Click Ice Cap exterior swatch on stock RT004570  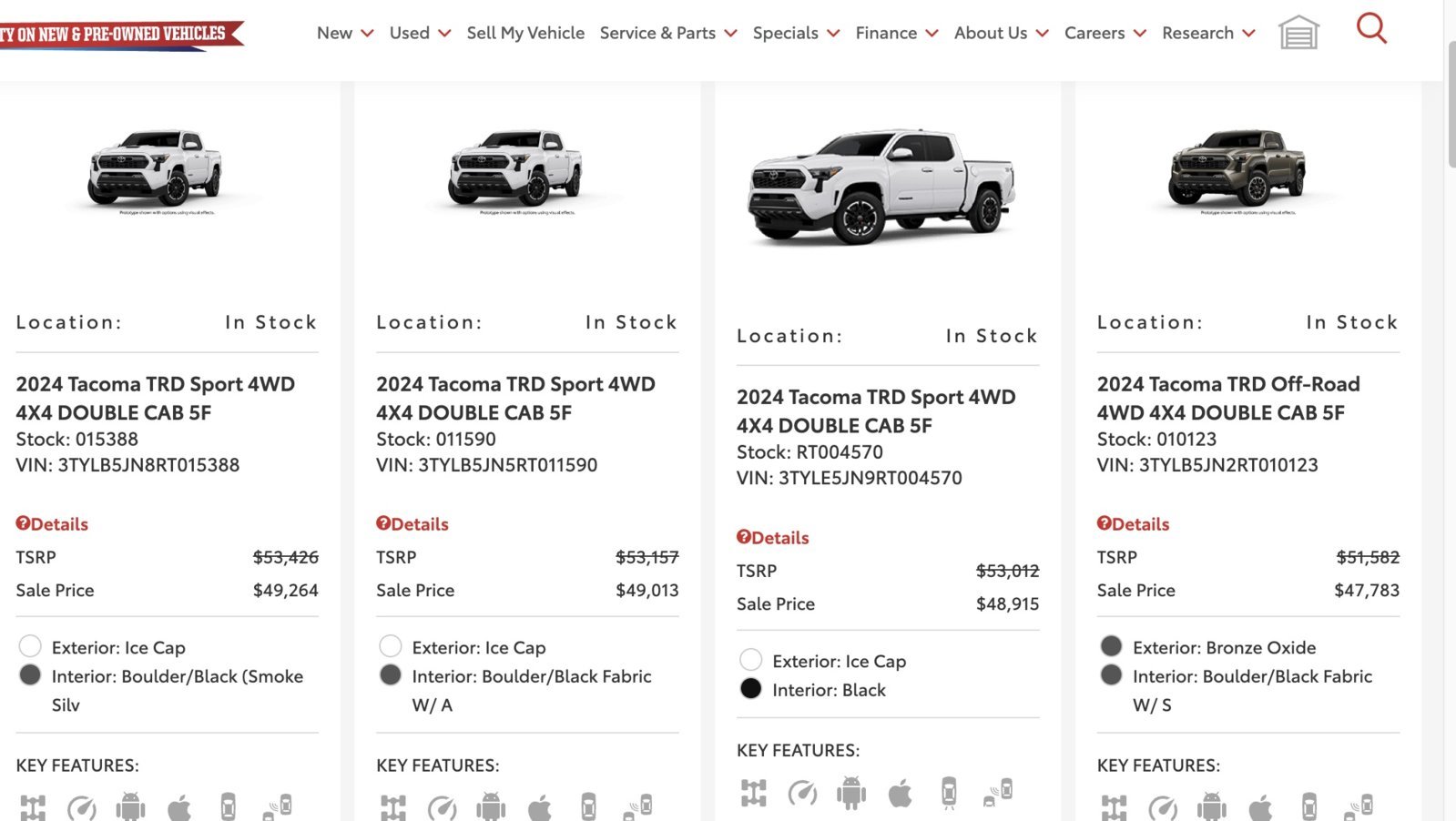click(x=751, y=660)
